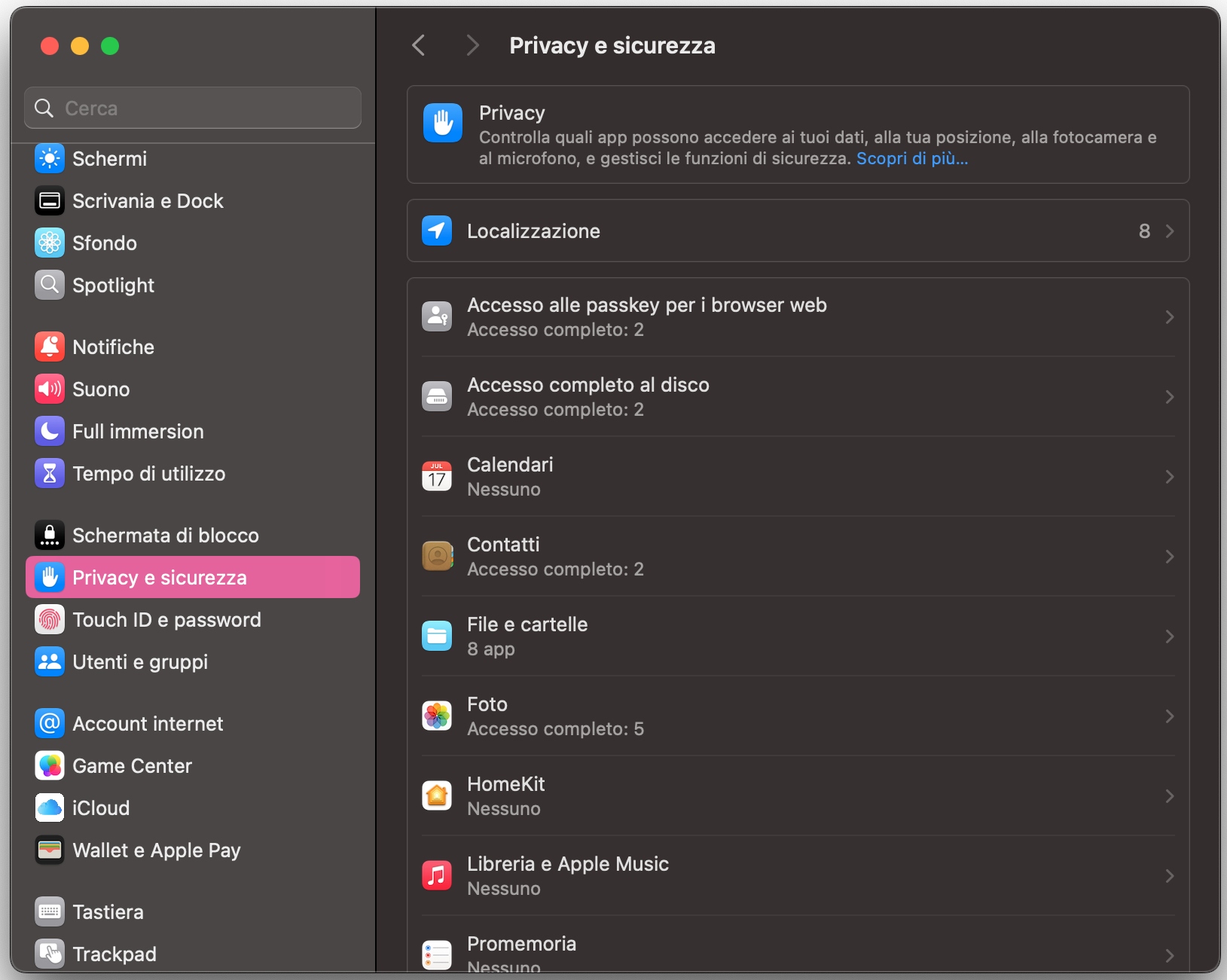The image size is (1227, 980).
Task: Click the Libreria e Apple Music icon
Action: [437, 875]
